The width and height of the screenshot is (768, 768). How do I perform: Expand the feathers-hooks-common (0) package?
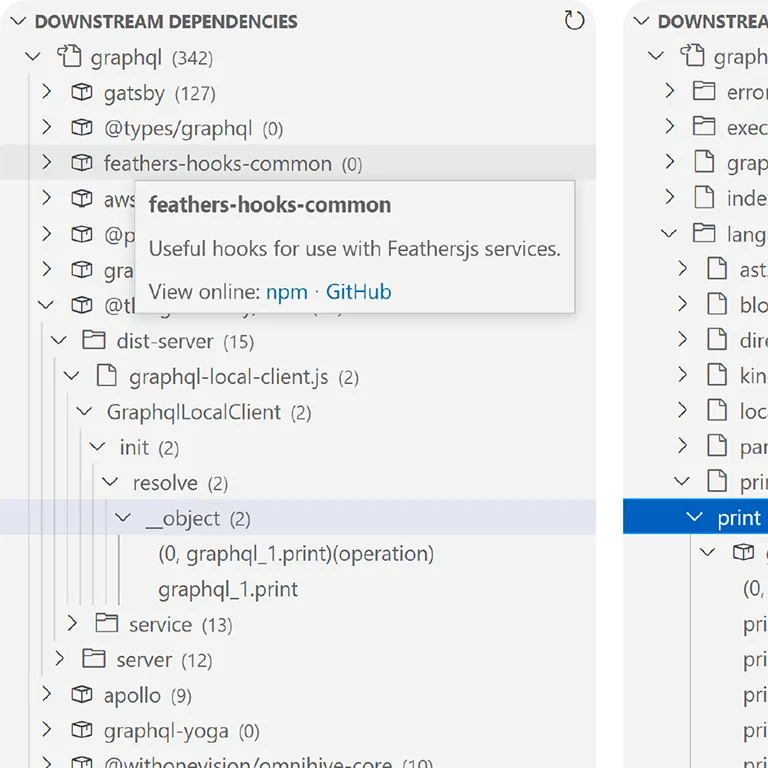click(x=47, y=163)
